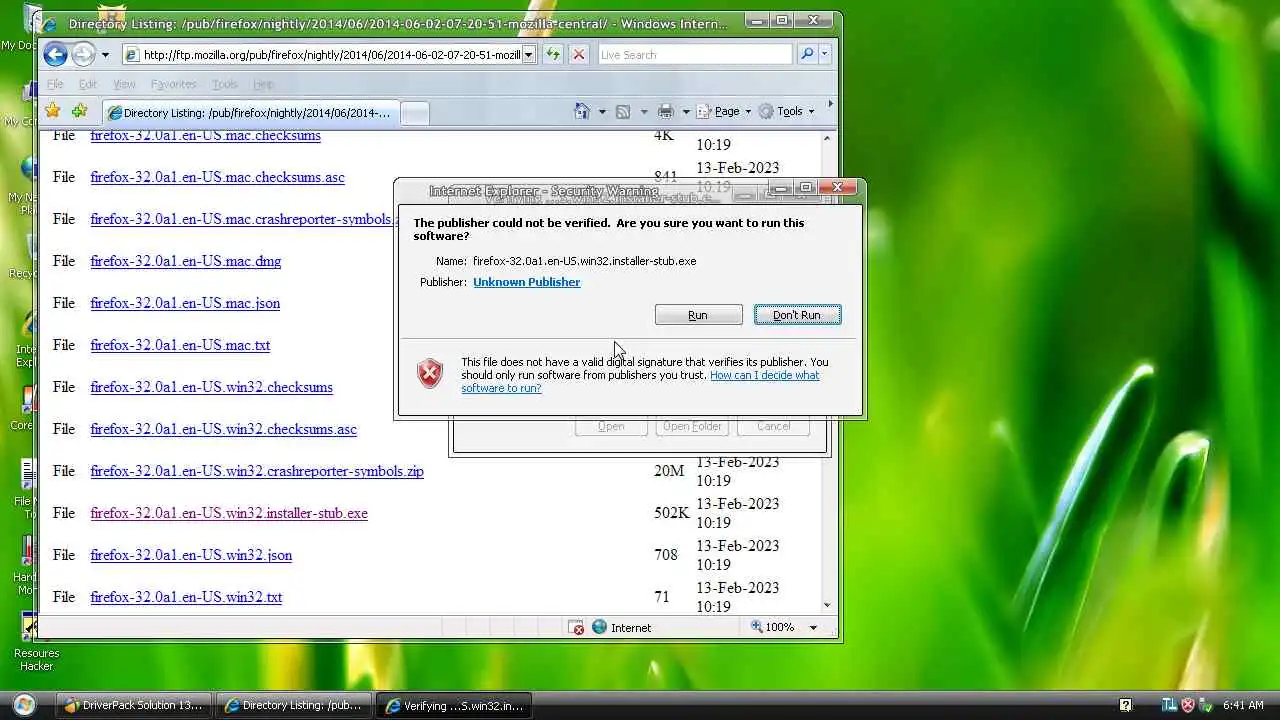Open the Unknown Publisher link
This screenshot has width=1280, height=720.
tap(526, 282)
